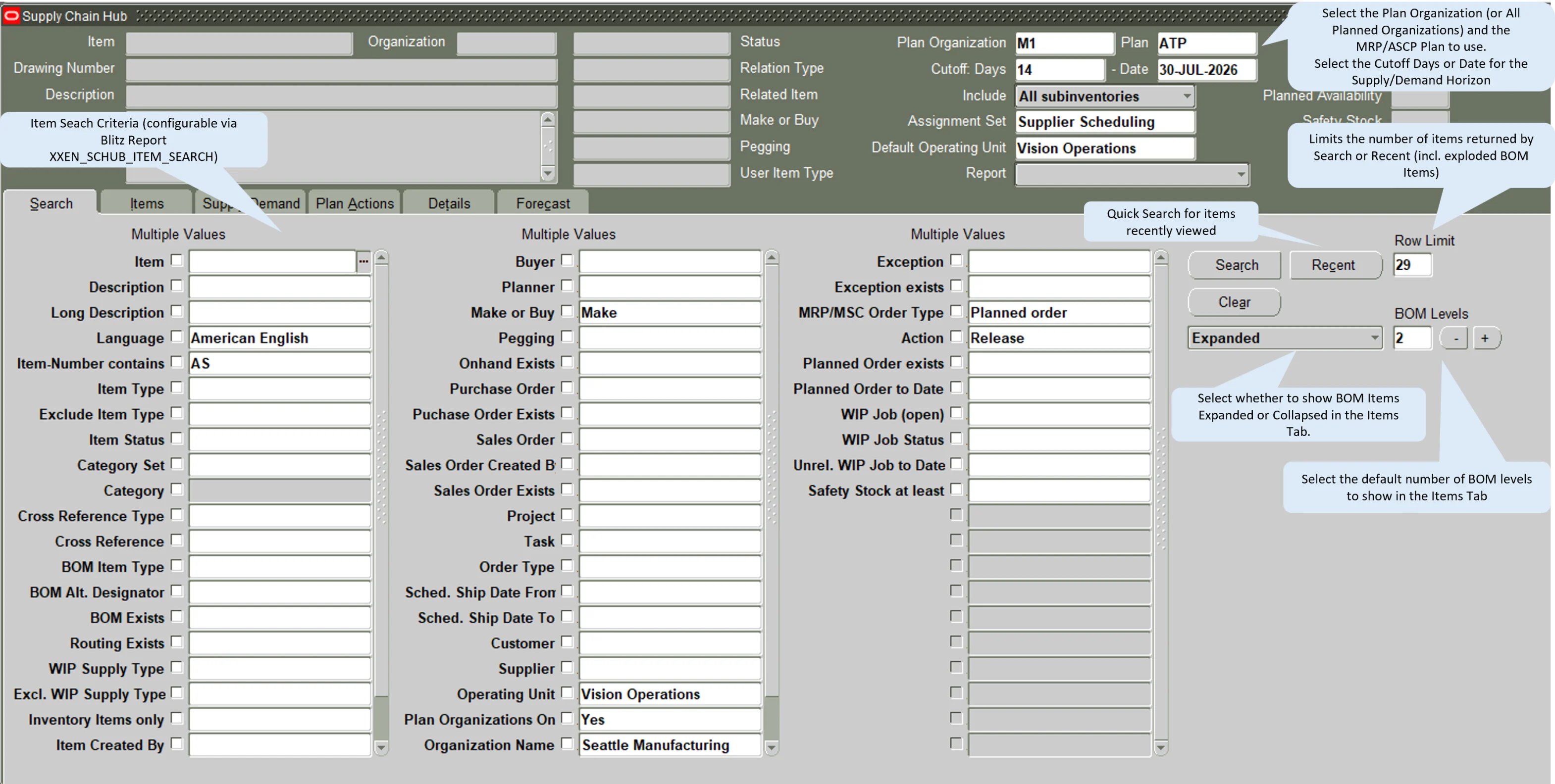The width and height of the screenshot is (1555, 784).
Task: Toggle the Make or Buy criteria checkbox
Action: coord(566,311)
